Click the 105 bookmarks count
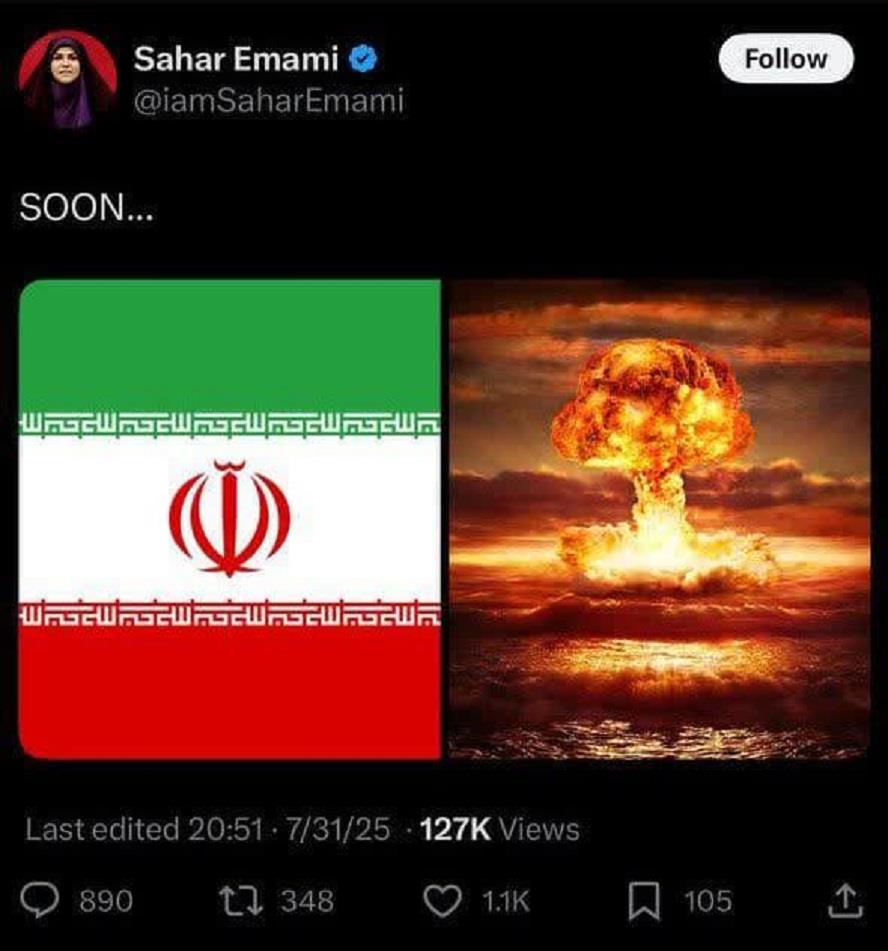 (x=708, y=901)
